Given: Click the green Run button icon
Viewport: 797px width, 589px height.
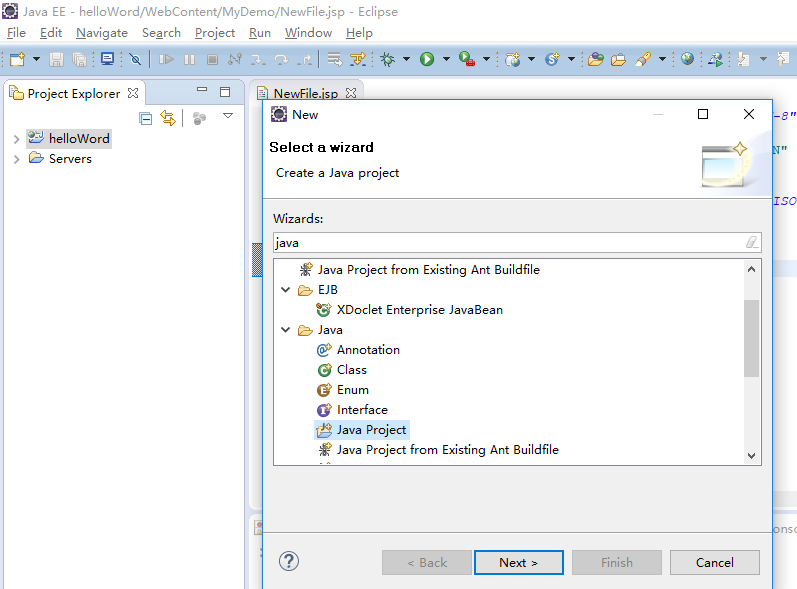Looking at the screenshot, I should click(427, 59).
